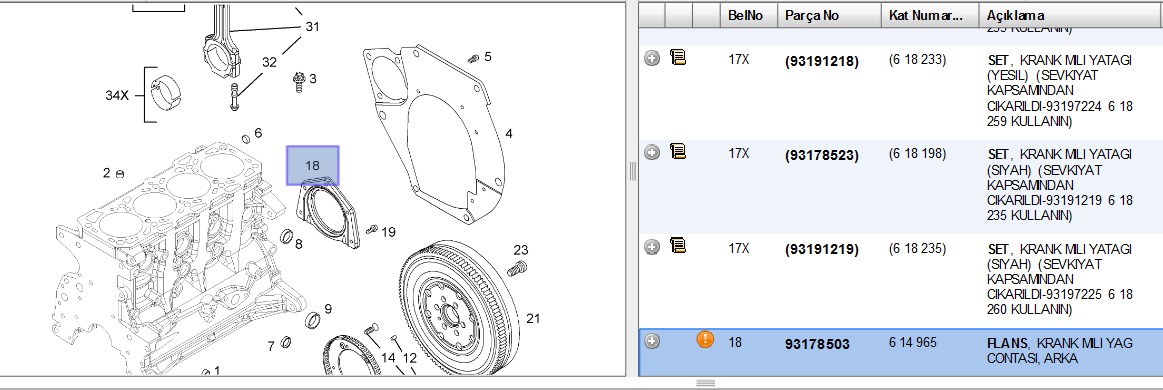The width and height of the screenshot is (1163, 390).
Task: Select part number (93191218)
Action: (821, 62)
